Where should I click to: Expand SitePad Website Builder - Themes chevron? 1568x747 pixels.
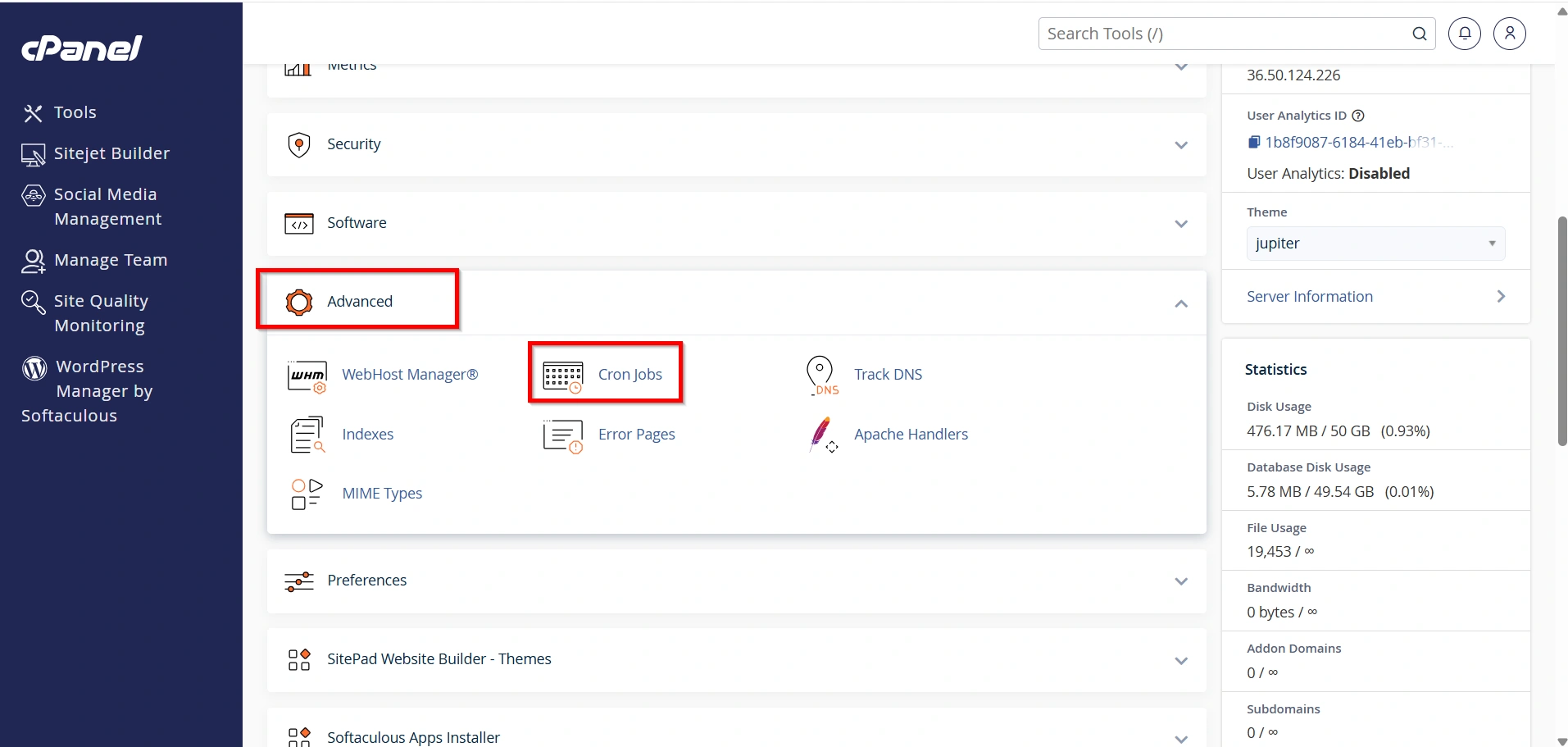(x=1181, y=661)
